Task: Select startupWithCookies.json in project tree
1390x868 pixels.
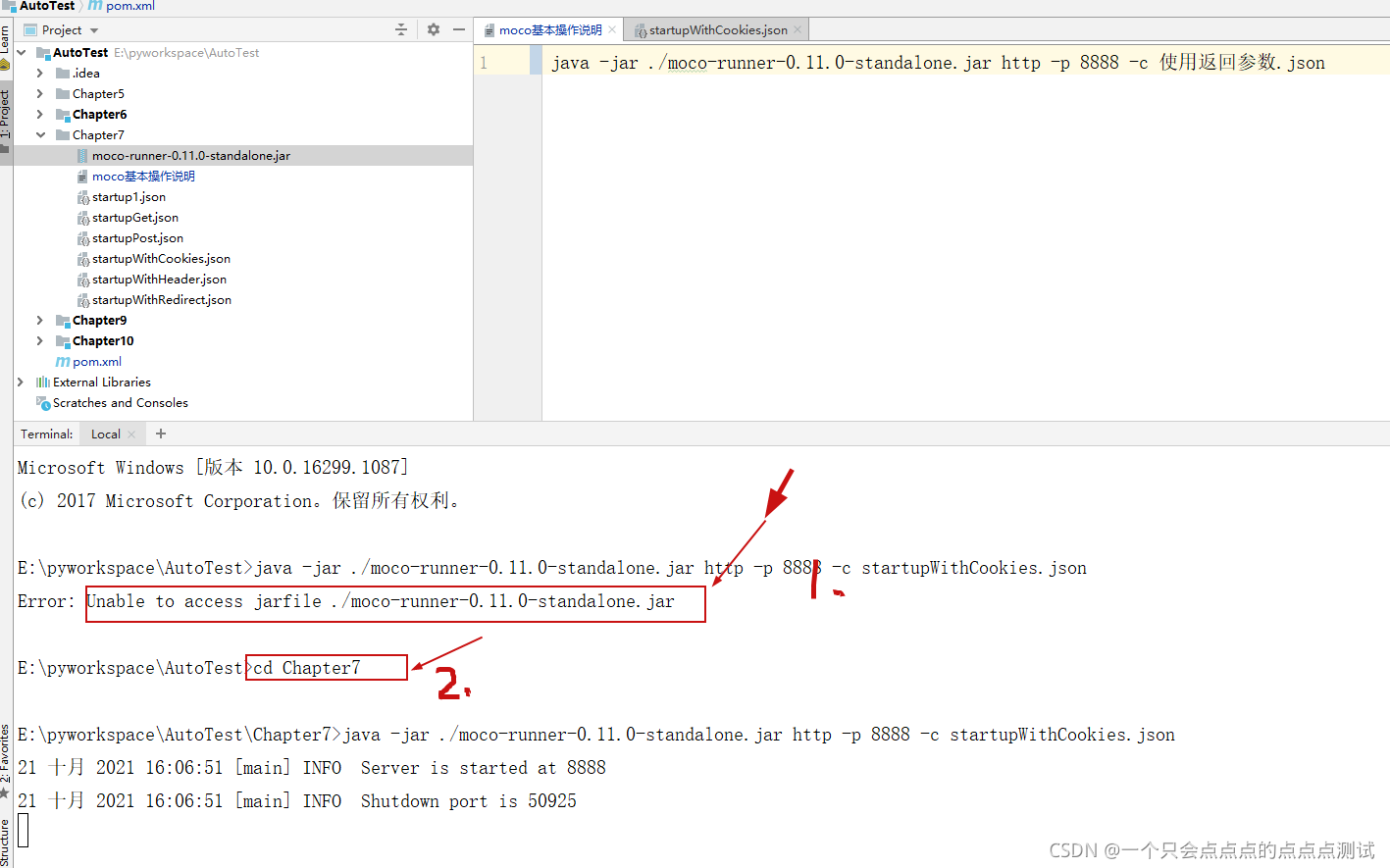Action: point(161,258)
